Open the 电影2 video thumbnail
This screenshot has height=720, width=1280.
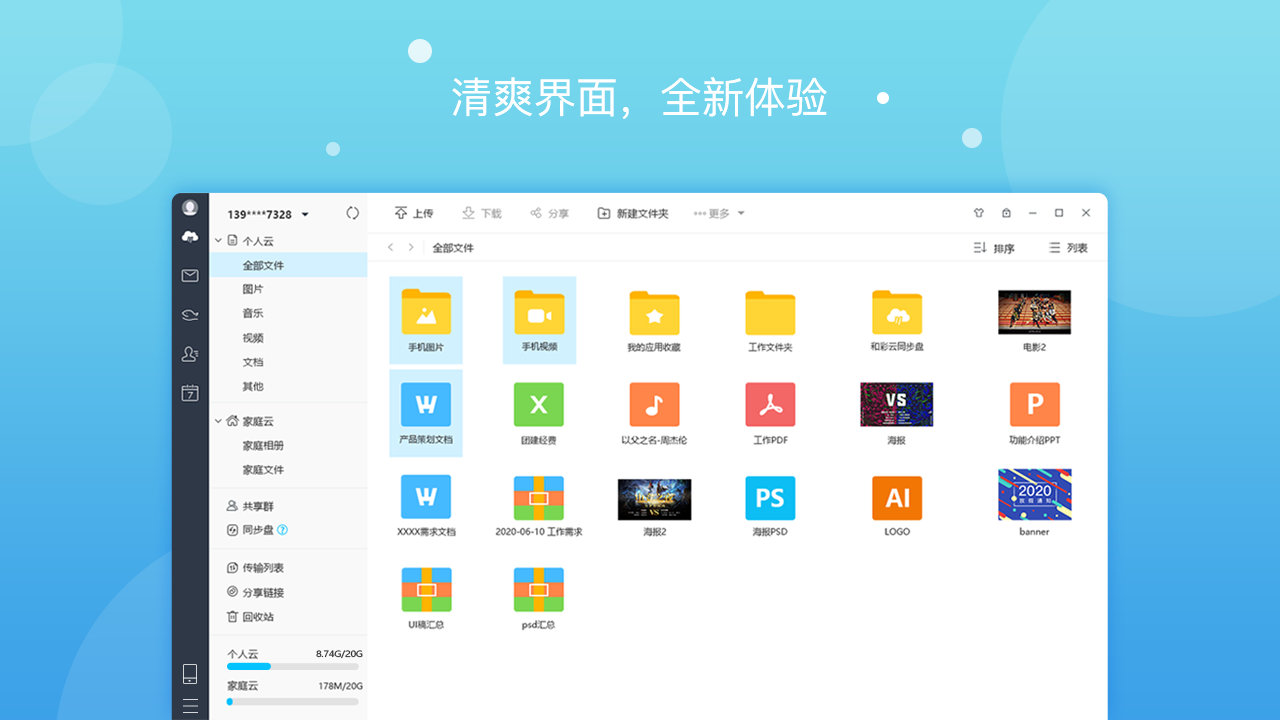point(1035,313)
